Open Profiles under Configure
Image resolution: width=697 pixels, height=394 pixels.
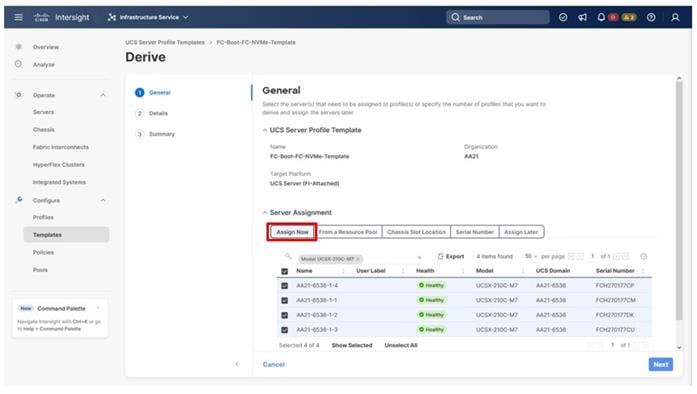[43, 217]
